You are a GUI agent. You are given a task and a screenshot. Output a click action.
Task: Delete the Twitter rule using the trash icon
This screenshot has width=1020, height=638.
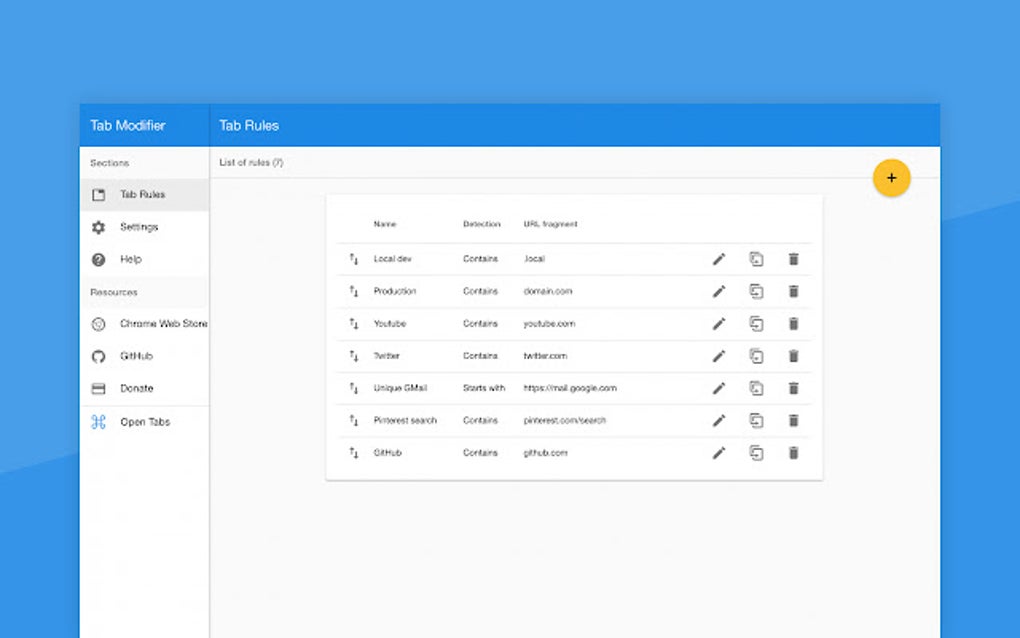(793, 355)
